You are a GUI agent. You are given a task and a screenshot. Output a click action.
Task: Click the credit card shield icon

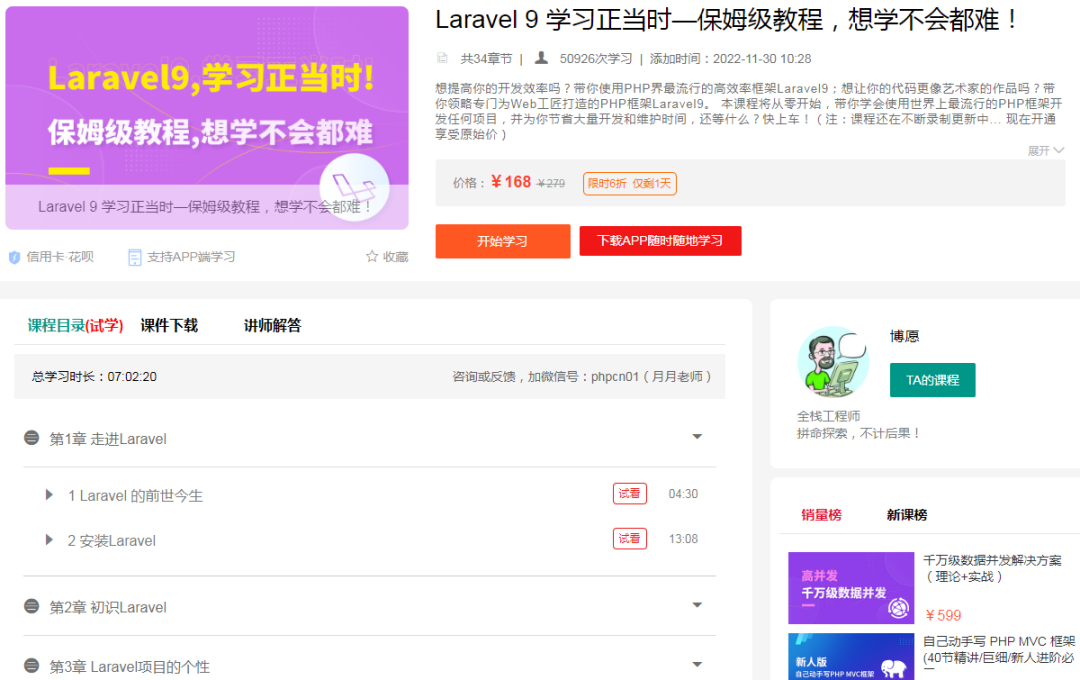14,257
